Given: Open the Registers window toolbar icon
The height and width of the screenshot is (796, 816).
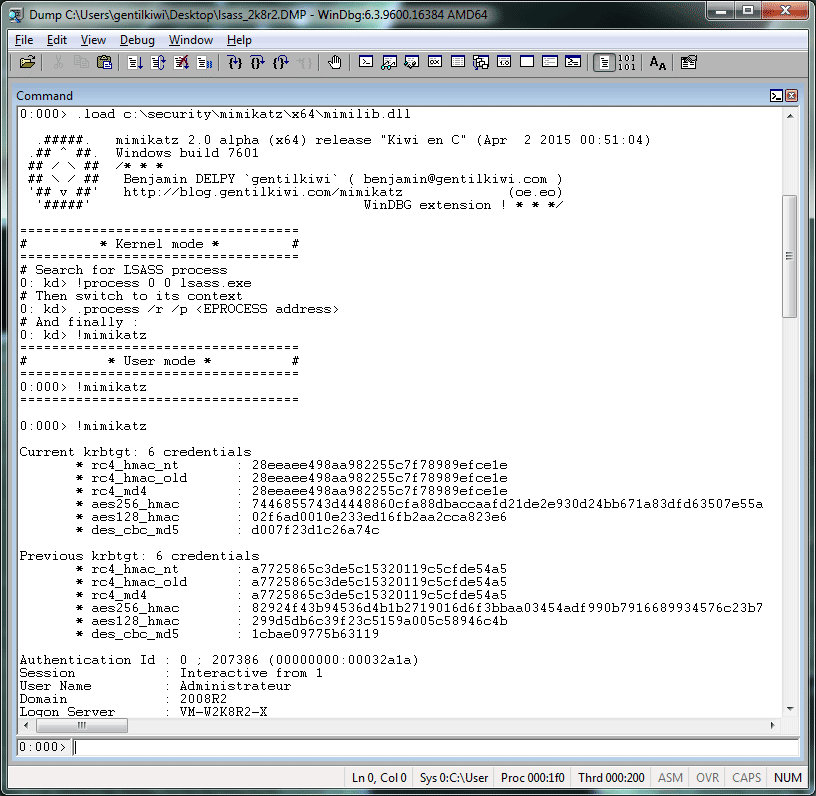Looking at the screenshot, I should 435,62.
